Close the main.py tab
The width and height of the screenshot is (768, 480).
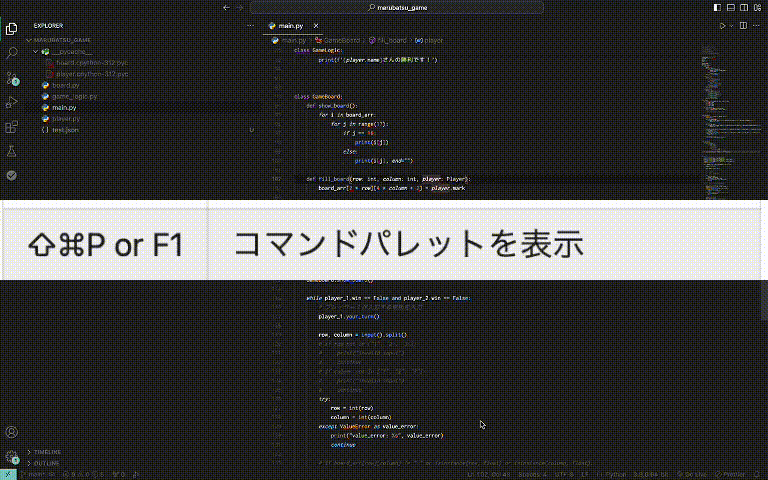click(316, 25)
